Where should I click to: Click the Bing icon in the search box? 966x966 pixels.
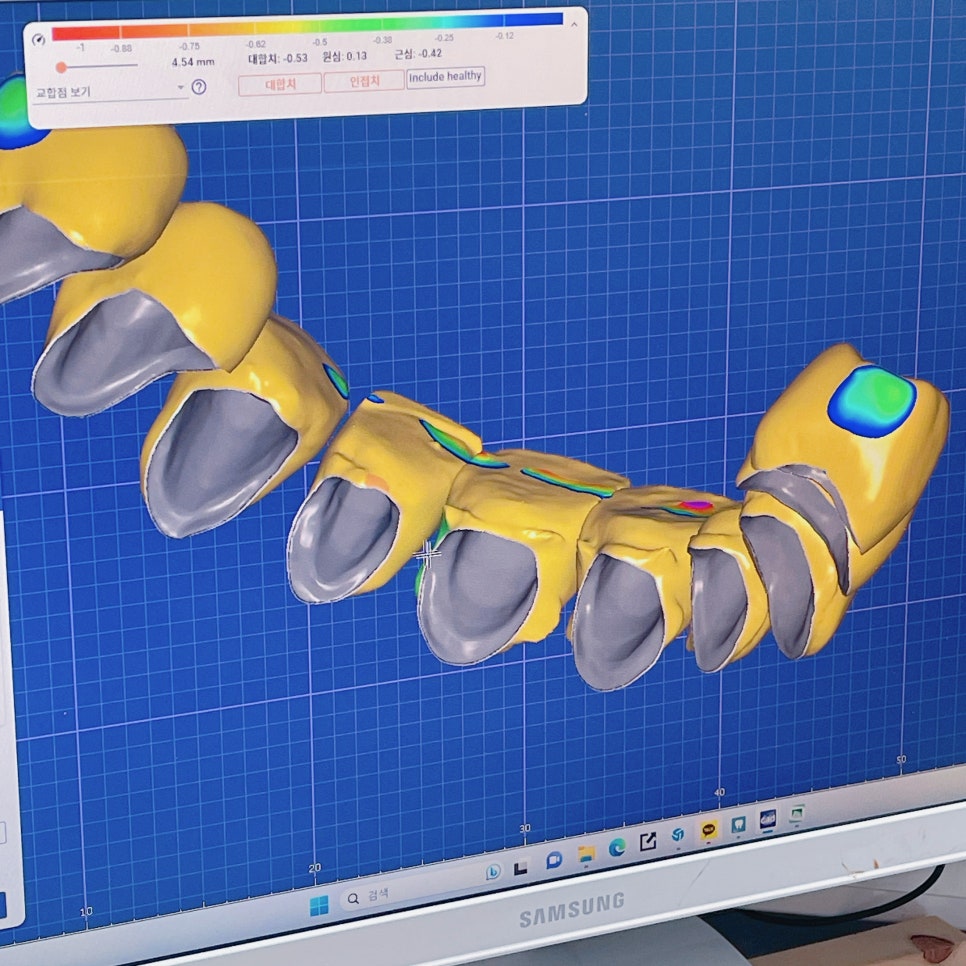(x=493, y=872)
